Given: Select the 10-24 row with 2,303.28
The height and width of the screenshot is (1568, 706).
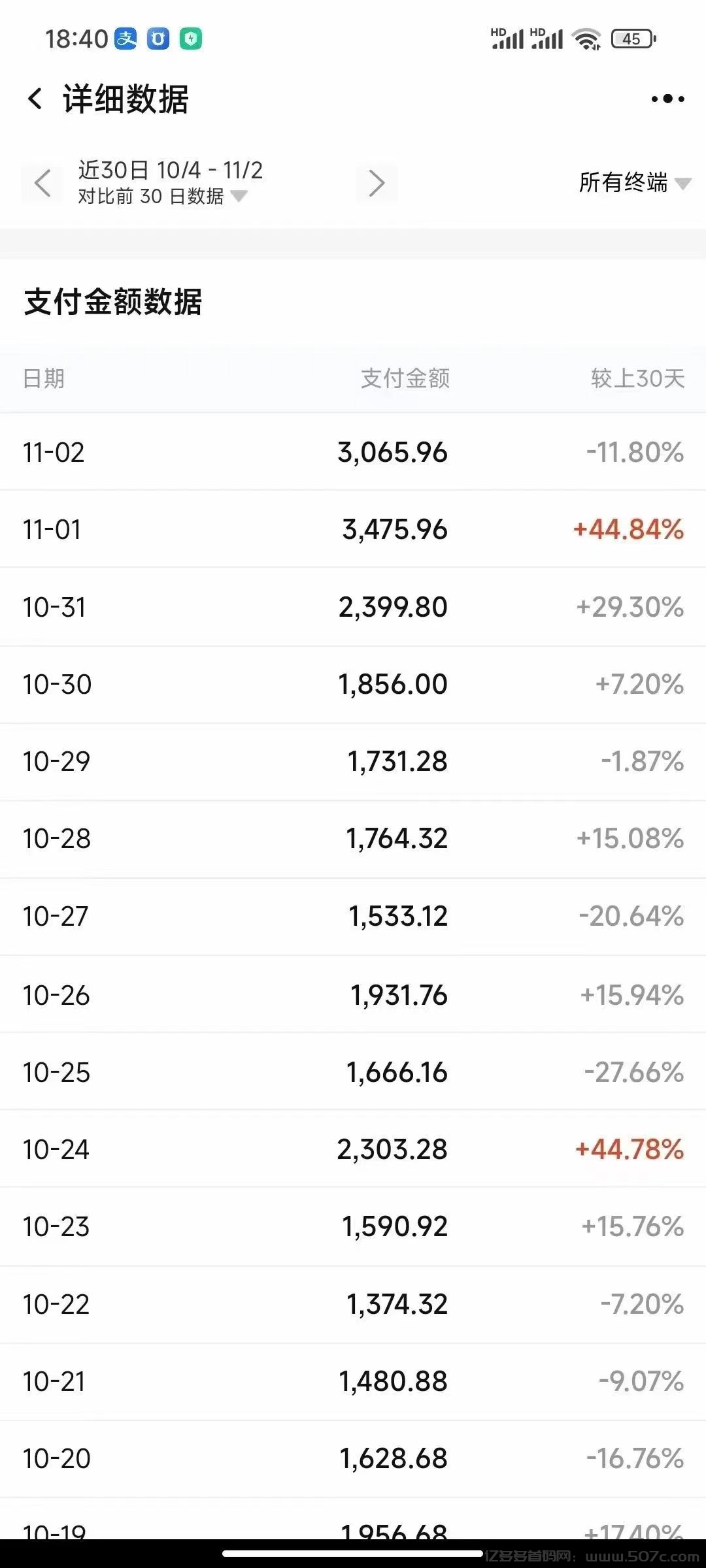Looking at the screenshot, I should (x=353, y=1149).
